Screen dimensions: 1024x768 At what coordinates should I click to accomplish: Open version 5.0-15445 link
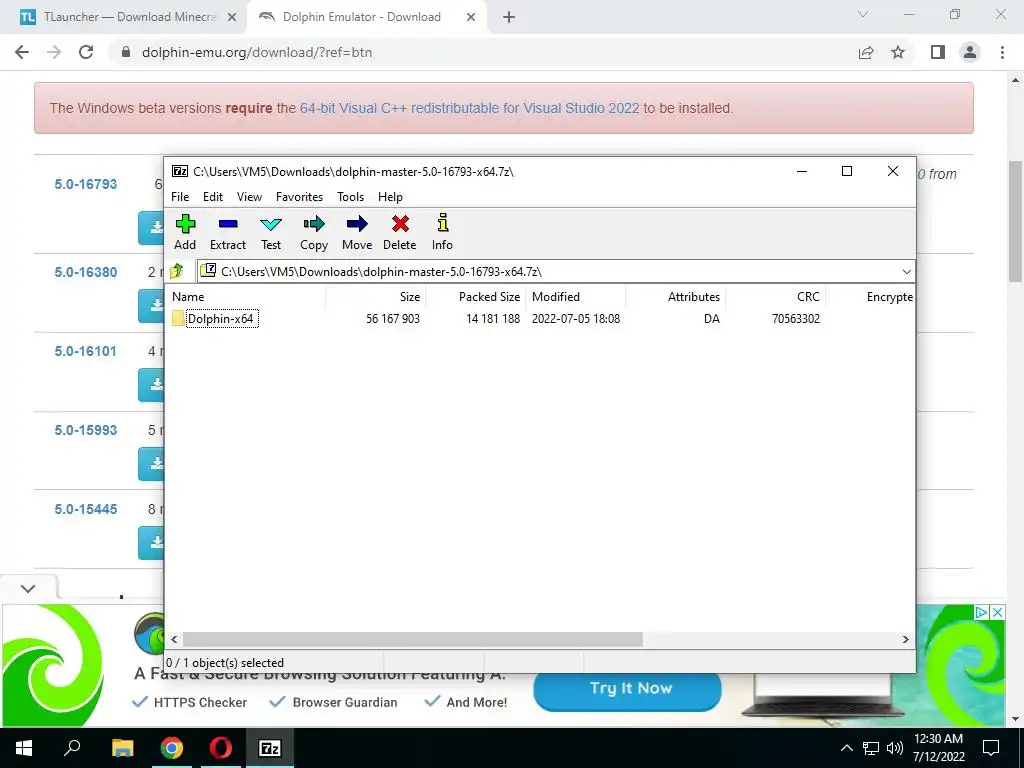pos(86,509)
